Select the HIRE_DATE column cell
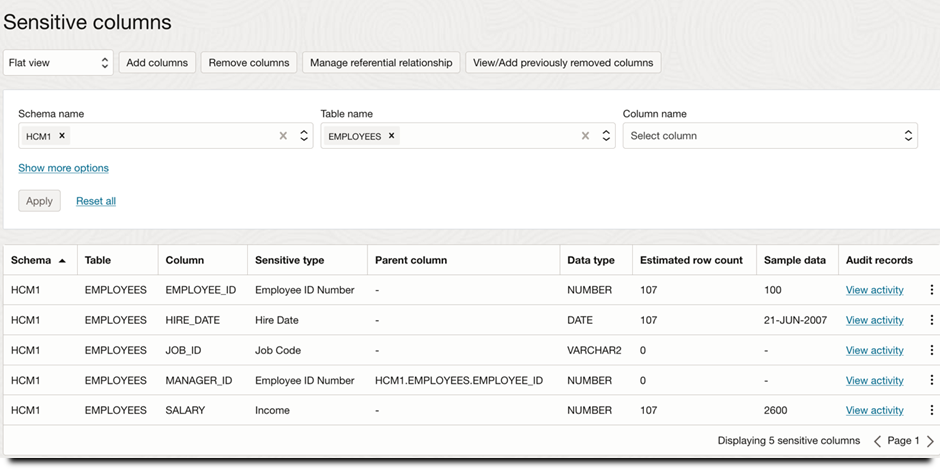Screen dimensions: 940x471 (x=192, y=320)
